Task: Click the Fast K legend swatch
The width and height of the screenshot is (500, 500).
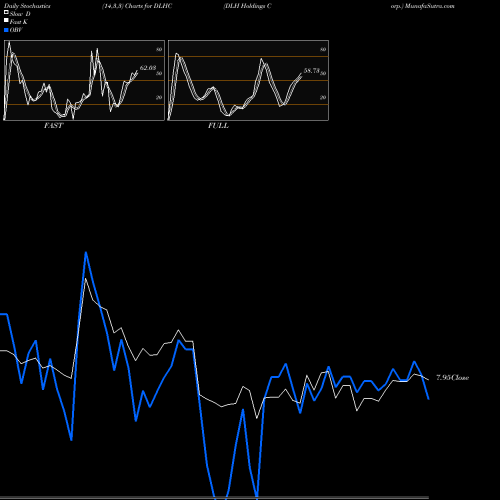Action: pos(6,21)
